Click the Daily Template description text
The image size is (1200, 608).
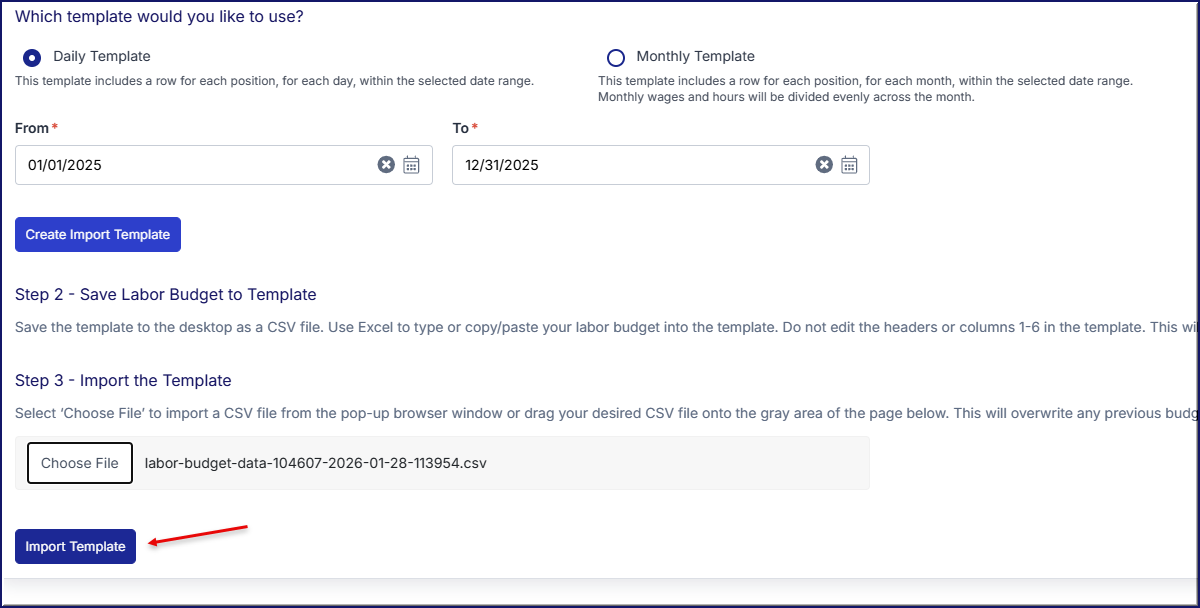point(274,81)
